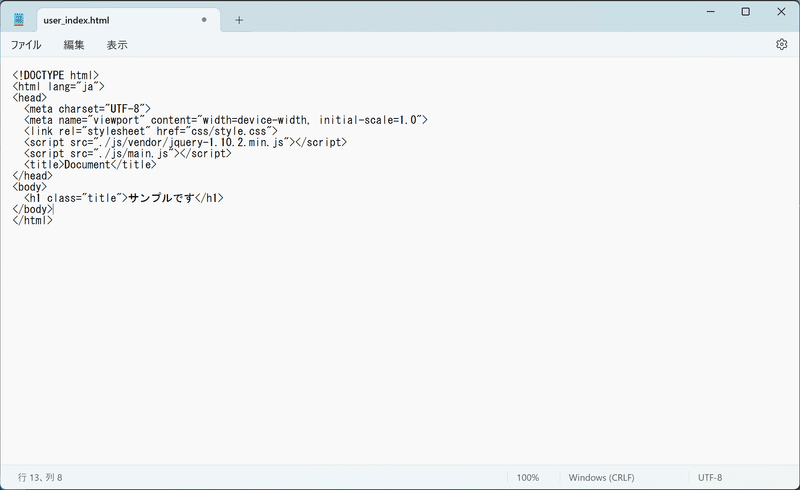
Task: Click the <title>Document</title> line
Action: 90,165
